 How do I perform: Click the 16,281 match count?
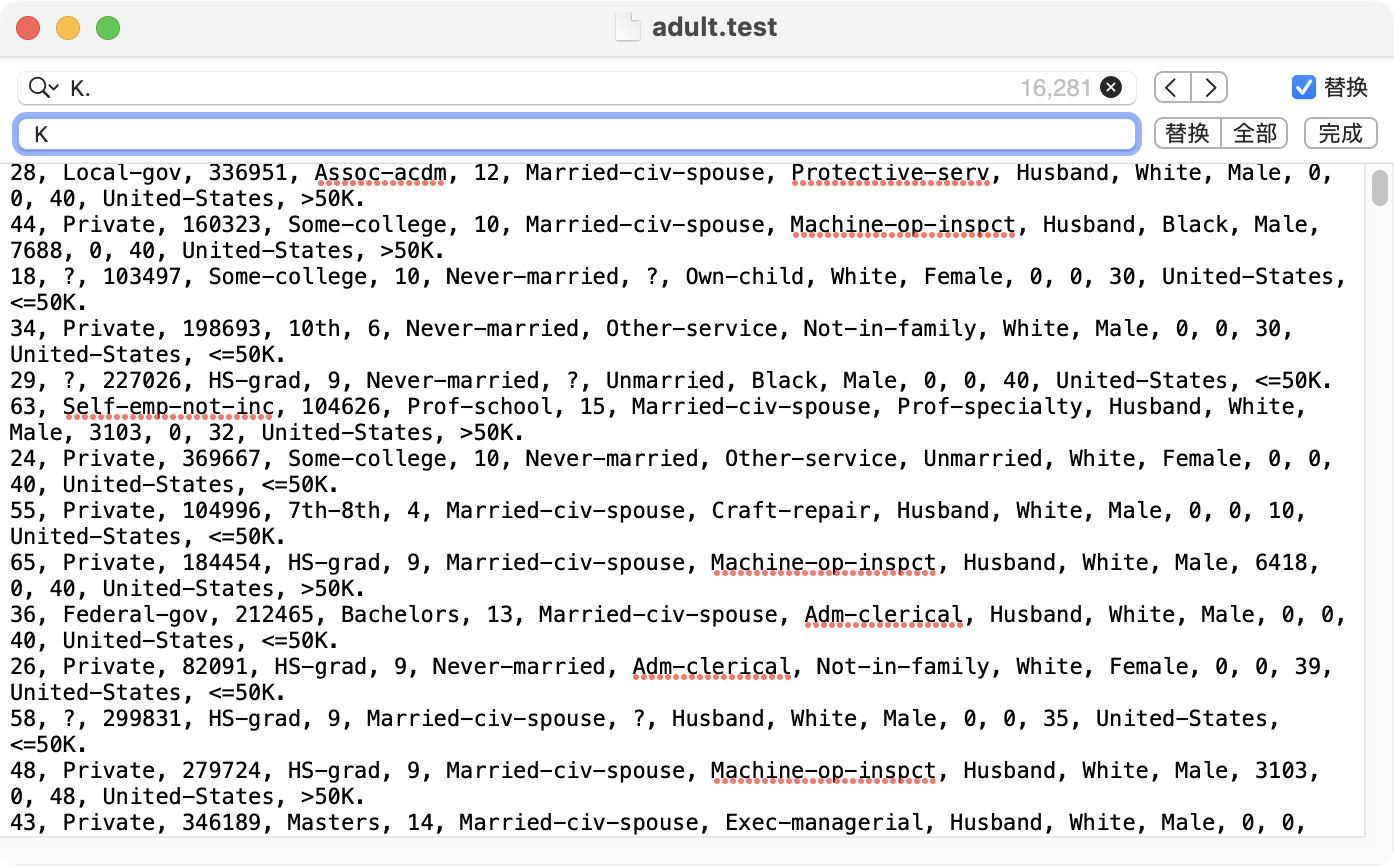click(x=1055, y=88)
